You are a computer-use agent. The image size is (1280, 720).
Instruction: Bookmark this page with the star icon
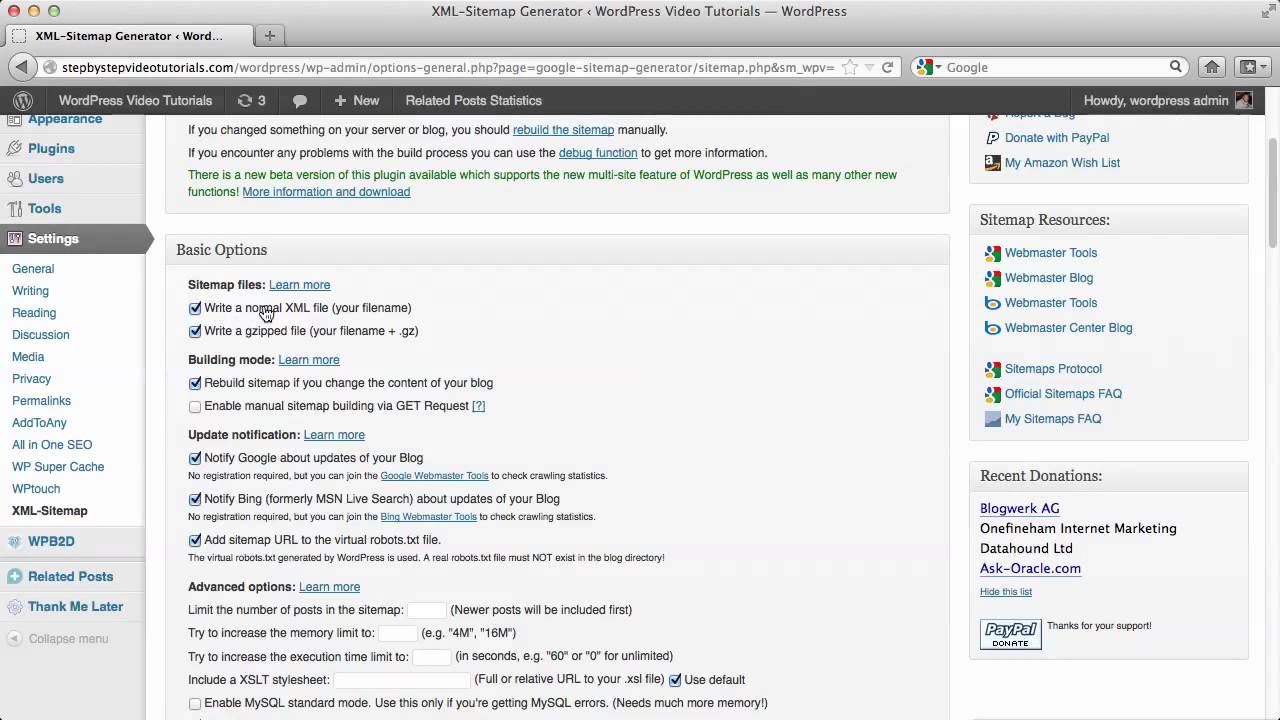pyautogui.click(x=850, y=67)
